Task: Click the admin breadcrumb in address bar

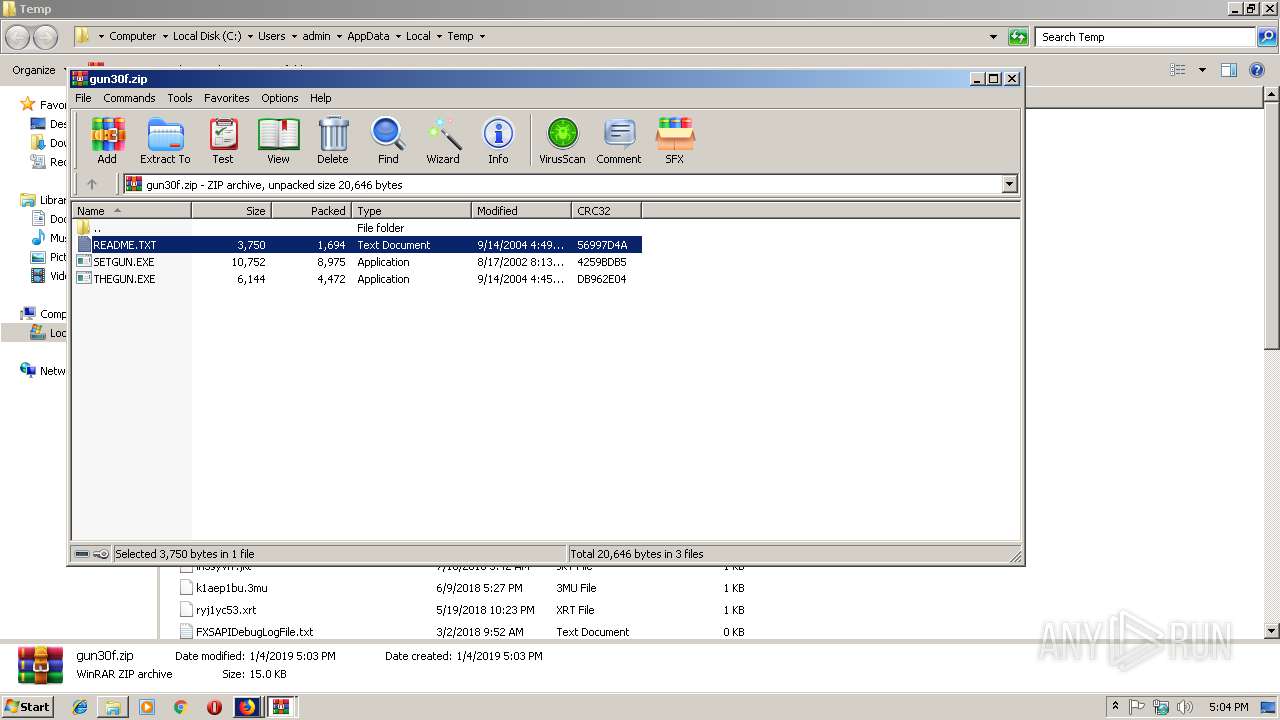Action: [x=316, y=37]
